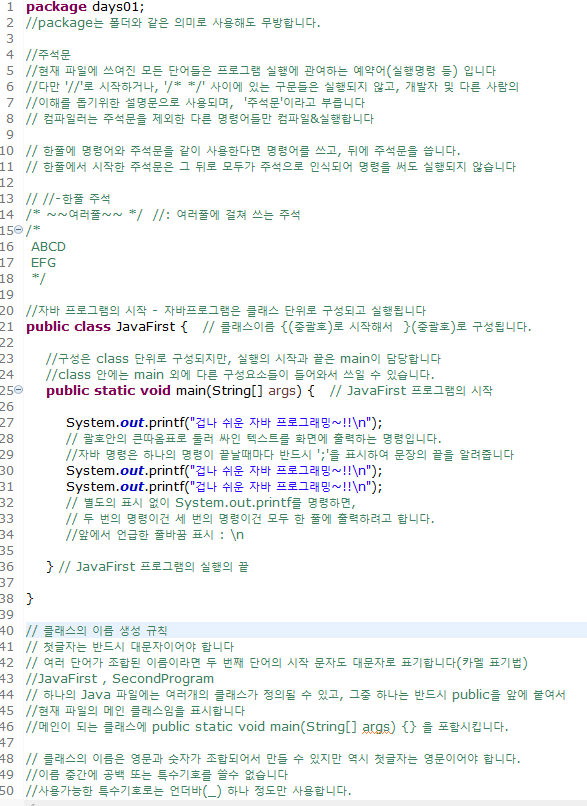Image resolution: width=587 pixels, height=806 pixels.
Task: Click the comment on line 28 about 큰따옴표
Action: 253,438
